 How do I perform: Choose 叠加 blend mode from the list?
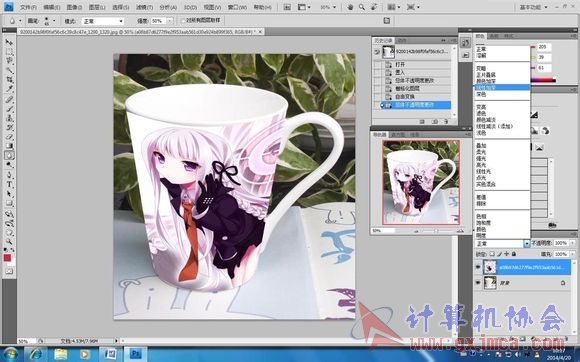481,146
